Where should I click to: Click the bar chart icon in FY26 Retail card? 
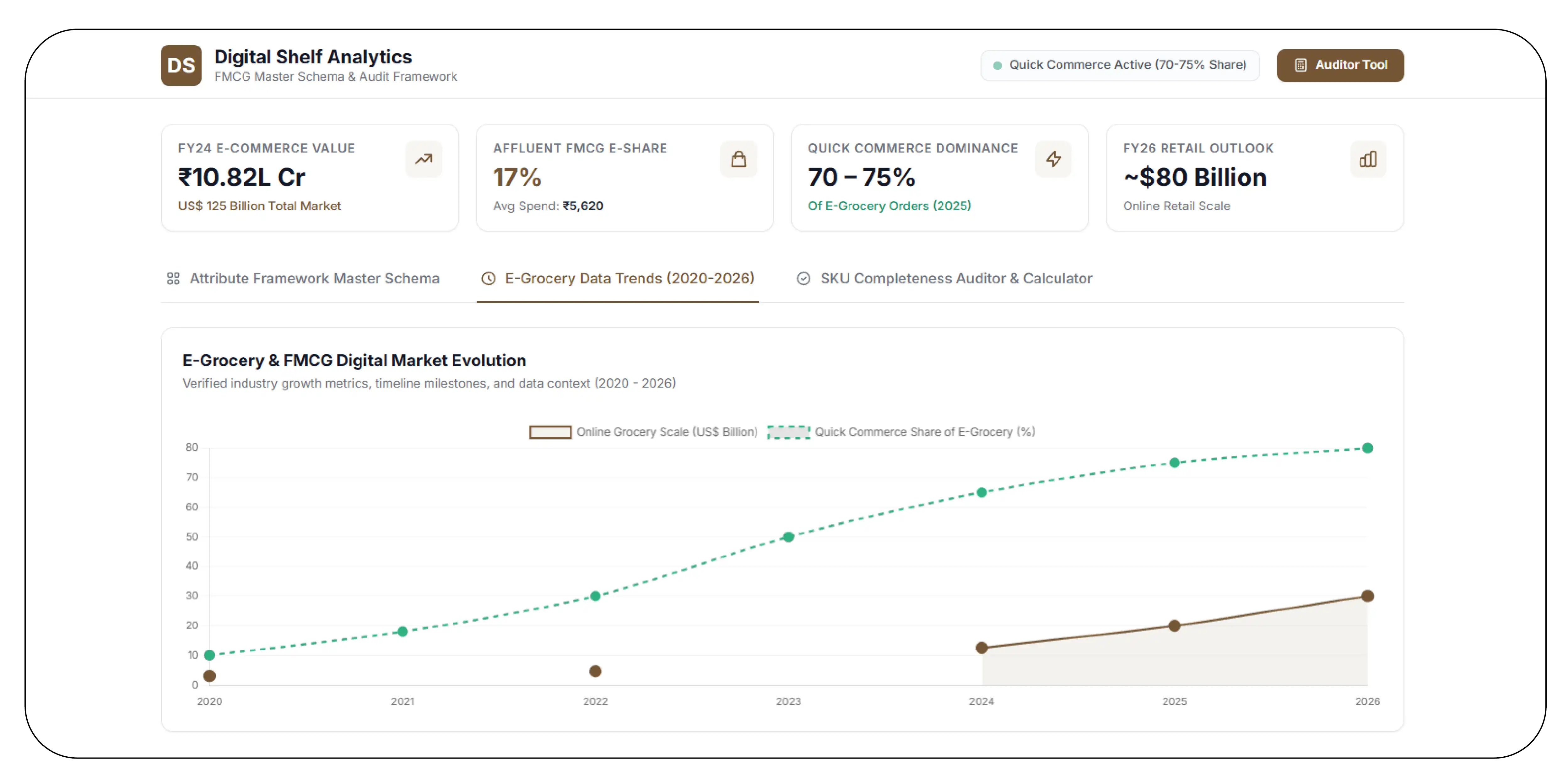1368,159
